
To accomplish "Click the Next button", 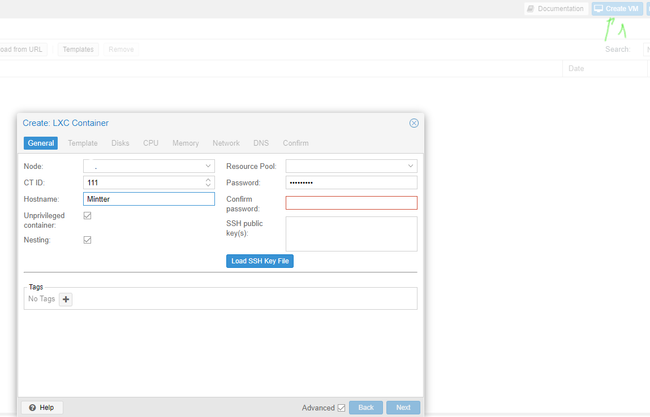I will coord(403,408).
